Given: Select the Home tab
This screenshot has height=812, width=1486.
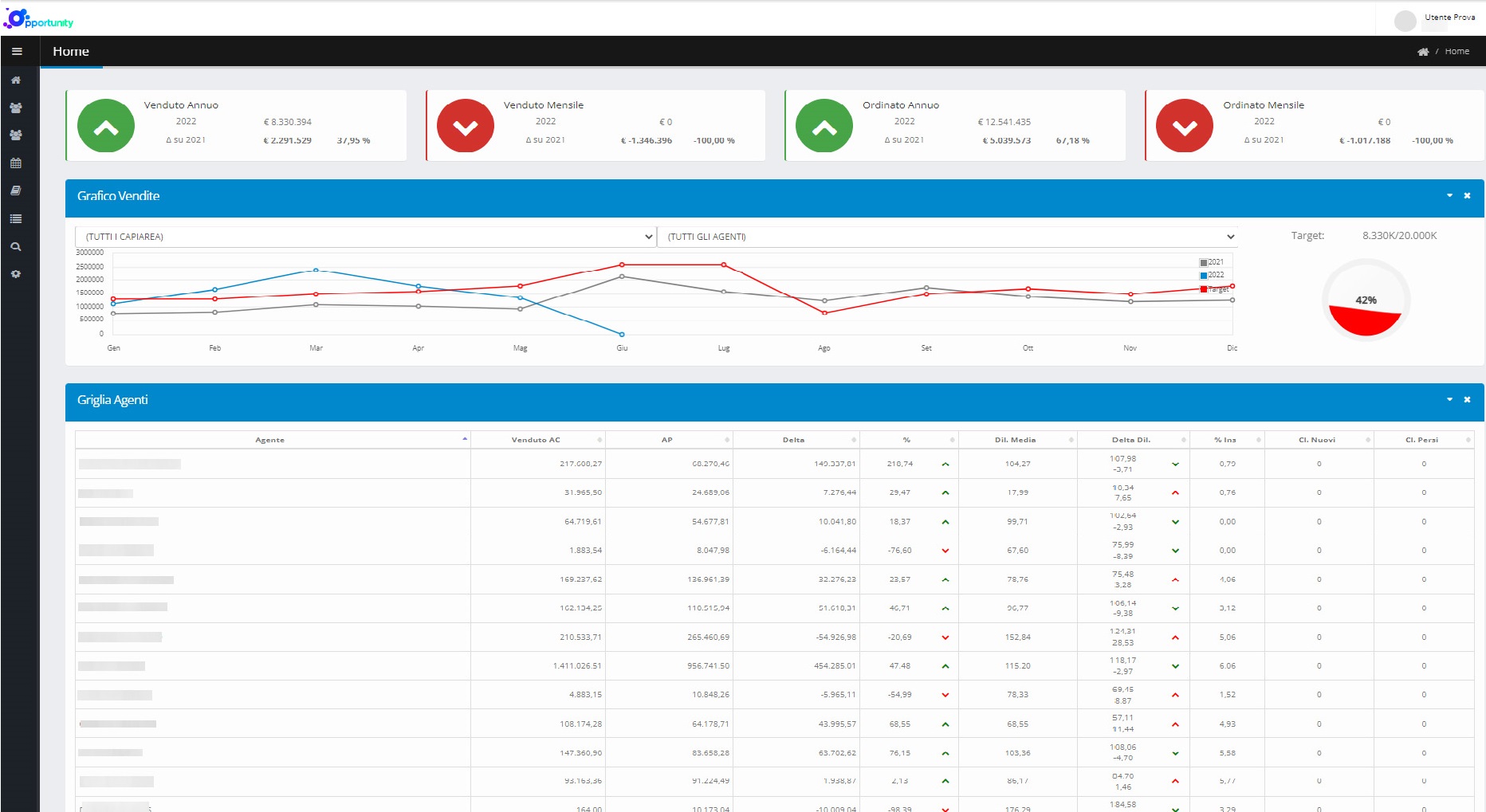Looking at the screenshot, I should [71, 51].
